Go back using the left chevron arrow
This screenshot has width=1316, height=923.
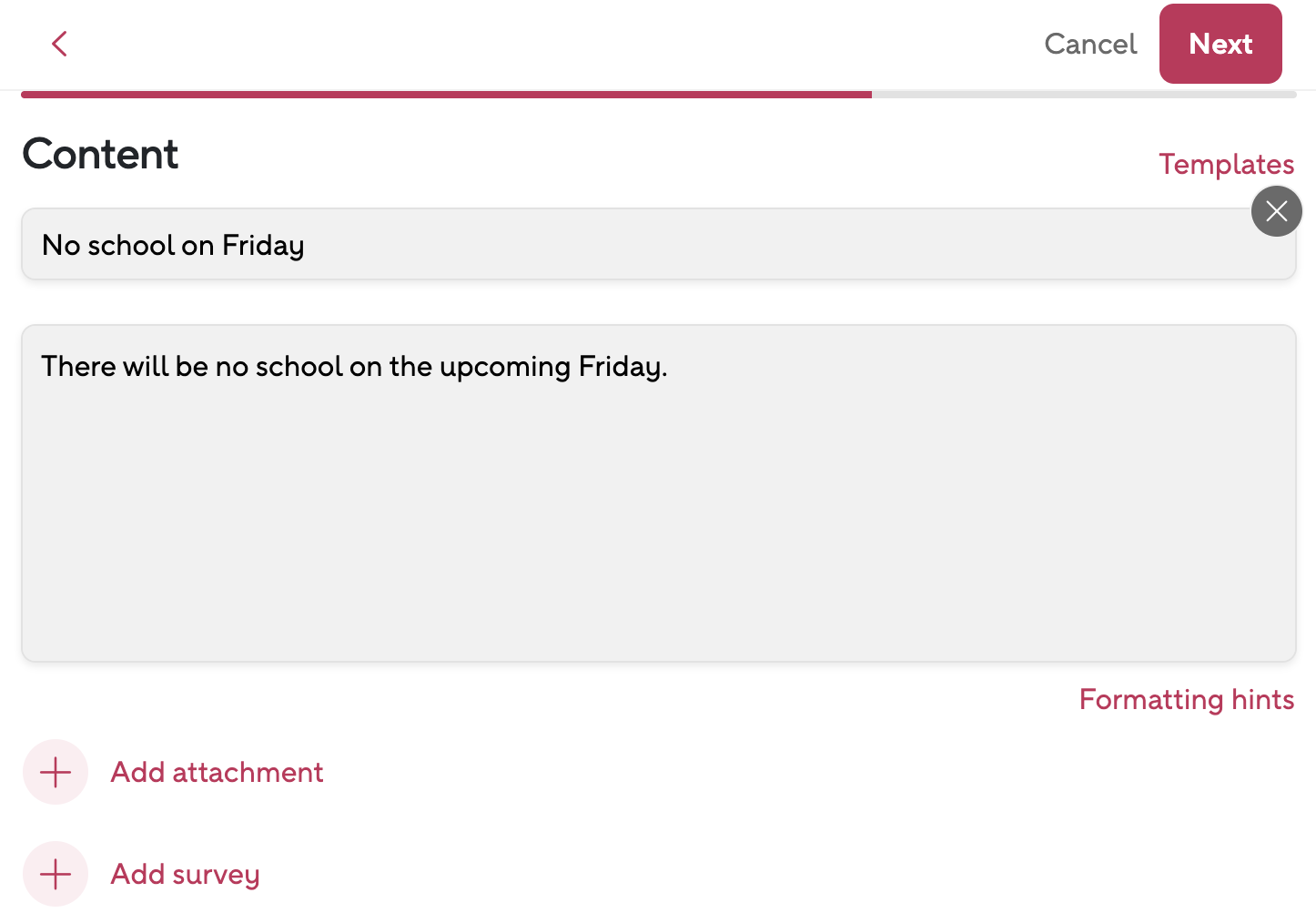(x=60, y=44)
